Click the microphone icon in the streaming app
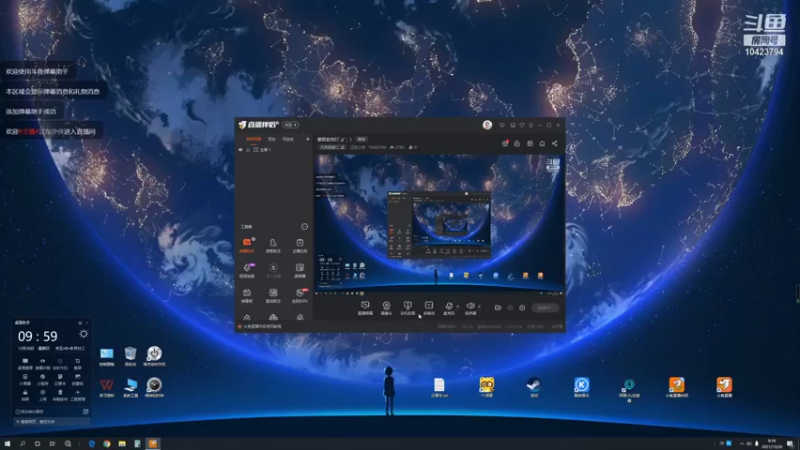Screen dimensions: 800x450 pos(448,306)
